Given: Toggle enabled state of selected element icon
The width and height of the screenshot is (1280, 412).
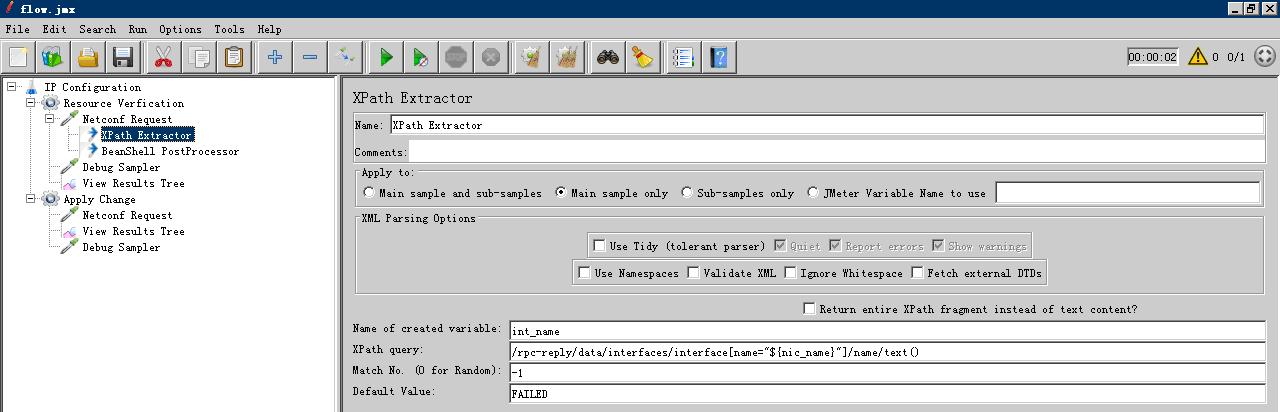Looking at the screenshot, I should (x=345, y=57).
